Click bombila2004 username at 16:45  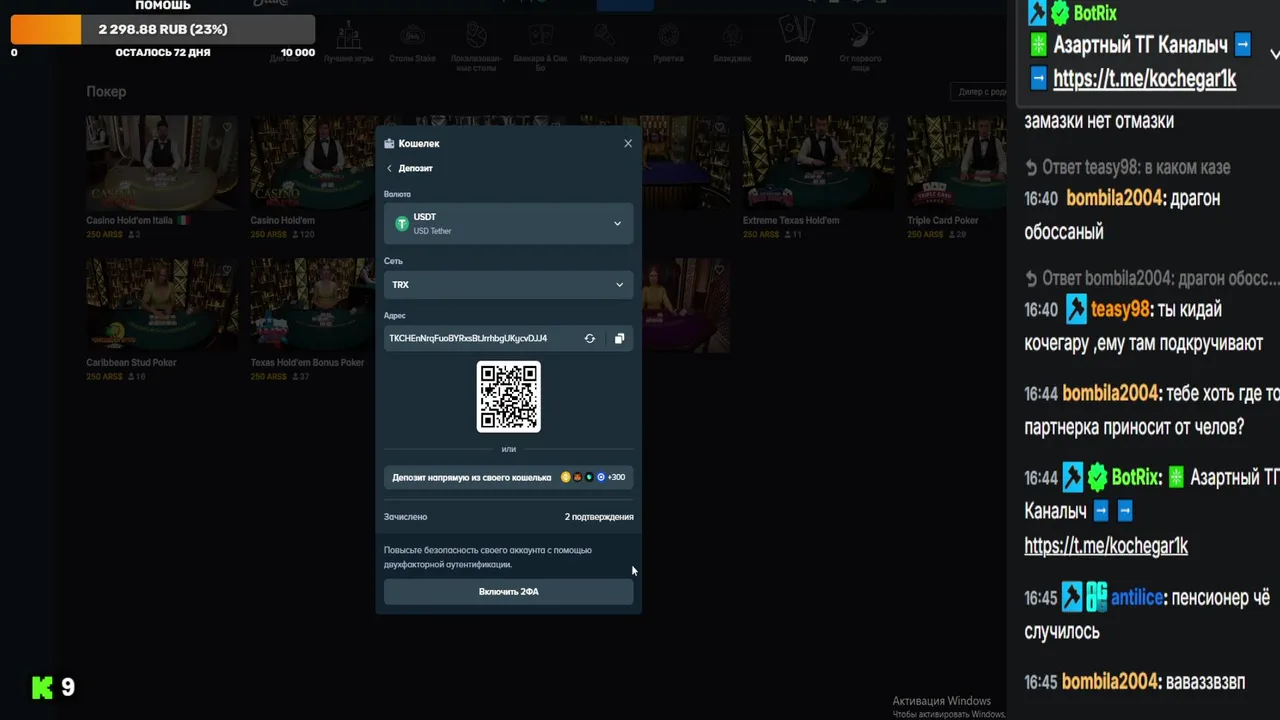point(1110,682)
